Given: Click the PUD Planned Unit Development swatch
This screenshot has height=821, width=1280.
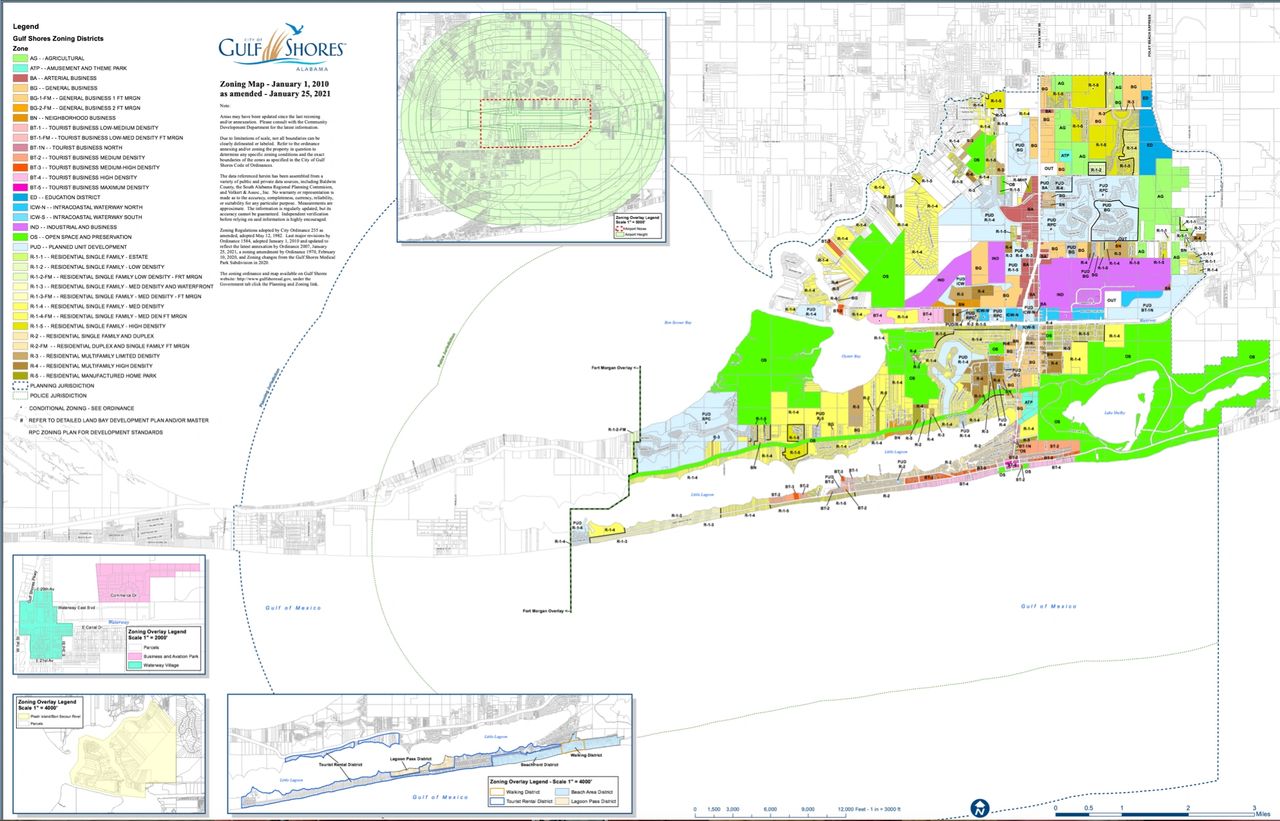Looking at the screenshot, I should tap(19, 247).
